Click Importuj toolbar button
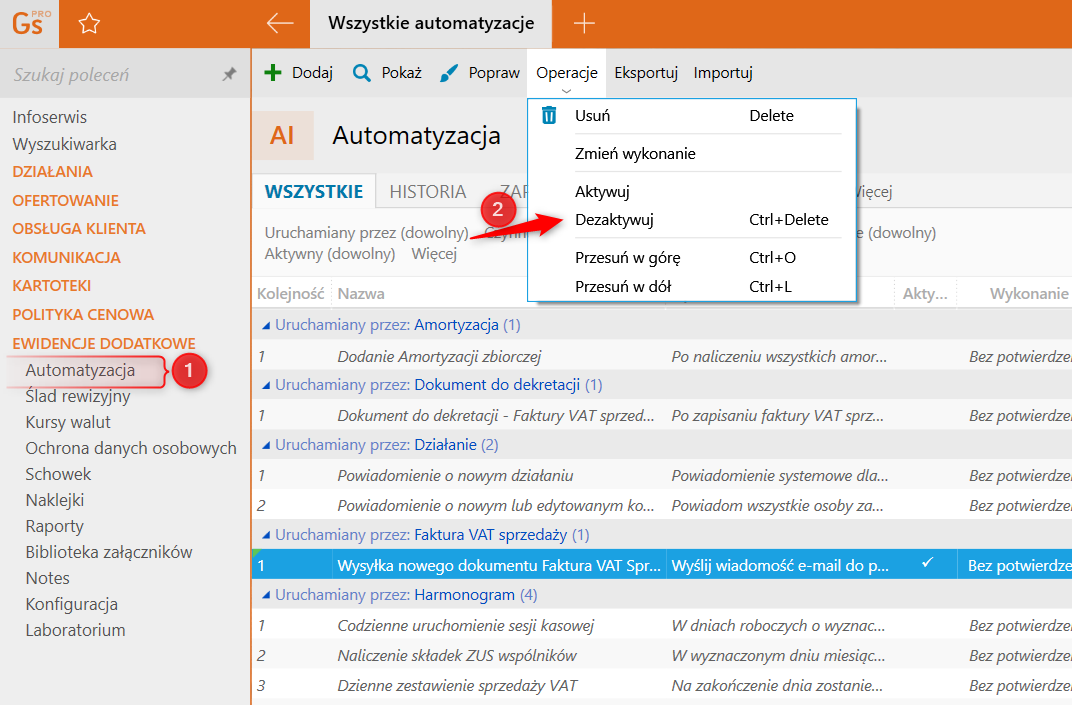The width and height of the screenshot is (1072, 705). point(723,72)
